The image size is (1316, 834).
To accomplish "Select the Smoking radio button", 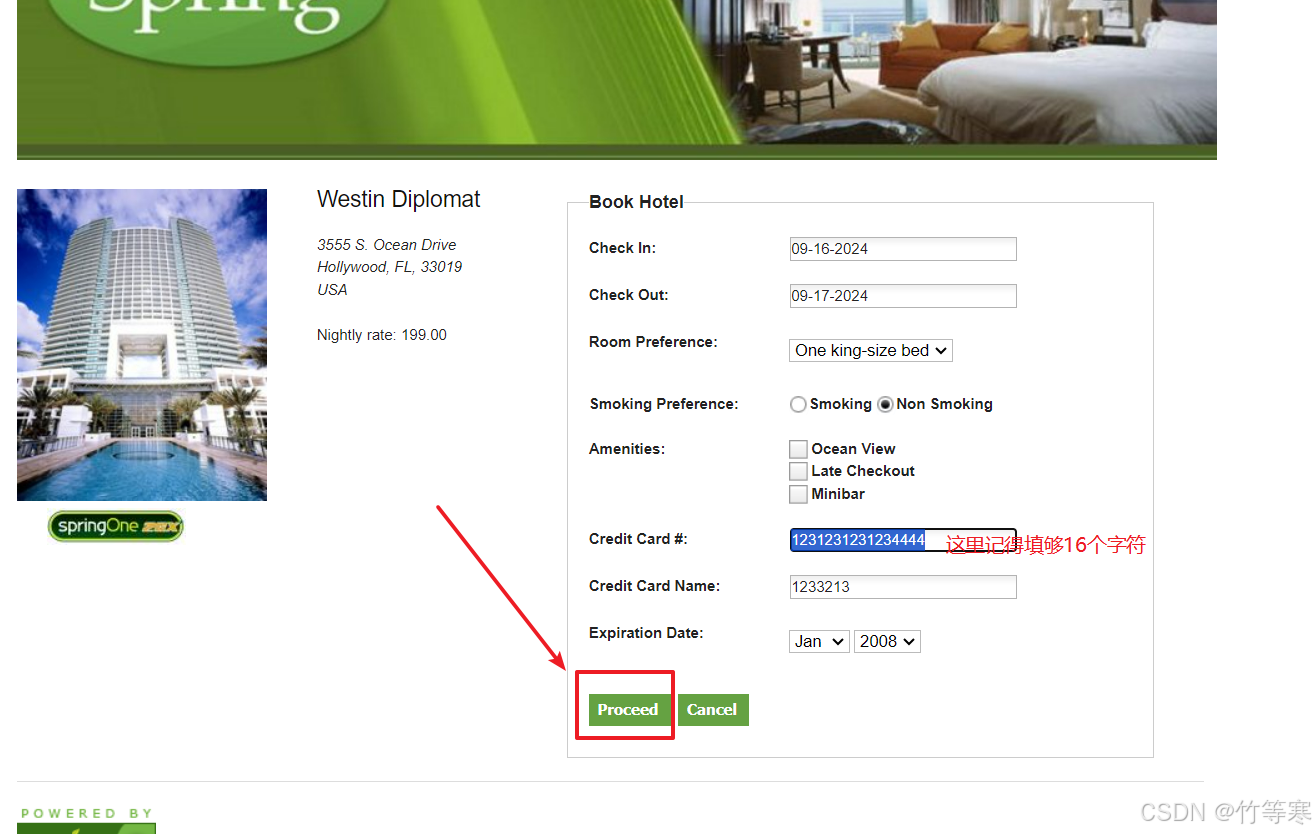I will 798,404.
